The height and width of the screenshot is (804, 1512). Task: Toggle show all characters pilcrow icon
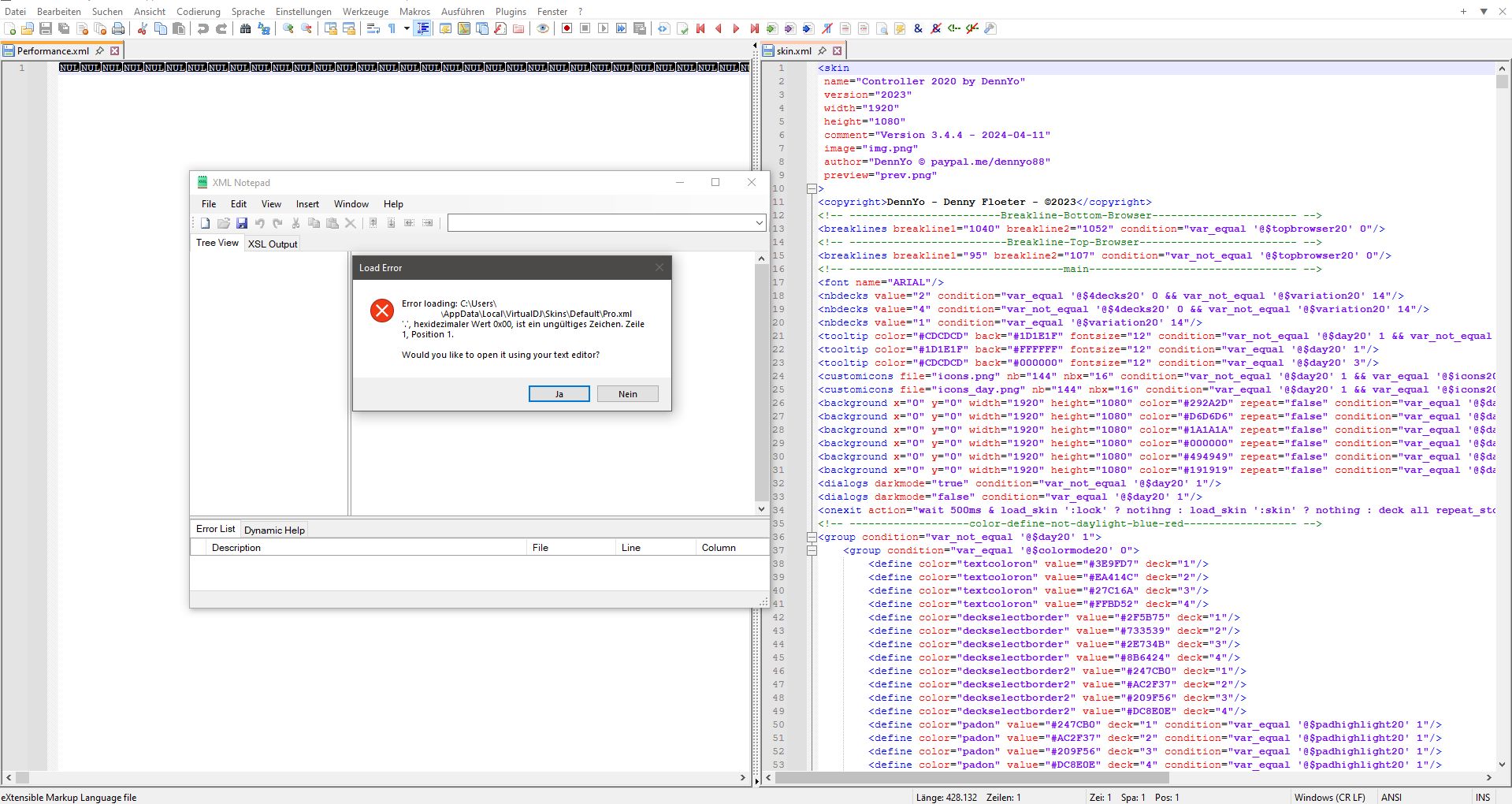point(392,28)
